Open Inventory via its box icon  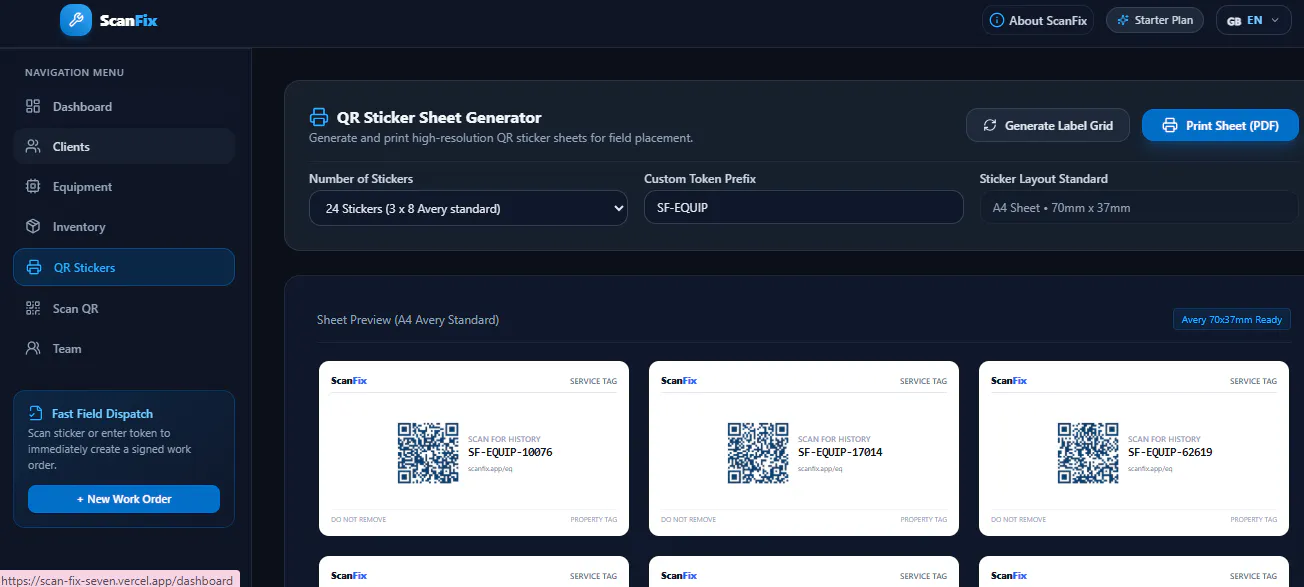click(x=33, y=227)
